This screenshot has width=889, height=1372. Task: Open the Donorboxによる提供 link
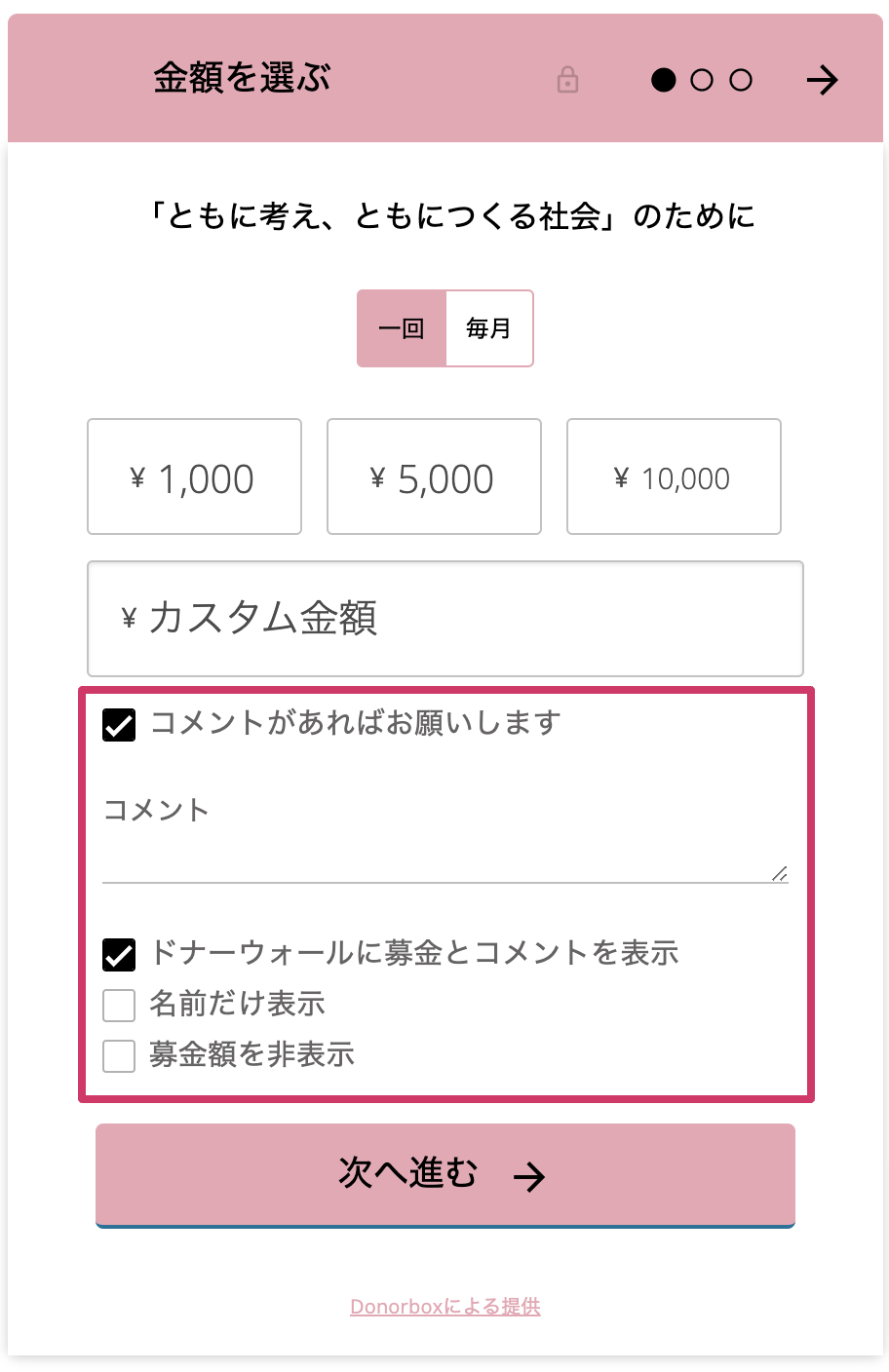tap(445, 1307)
